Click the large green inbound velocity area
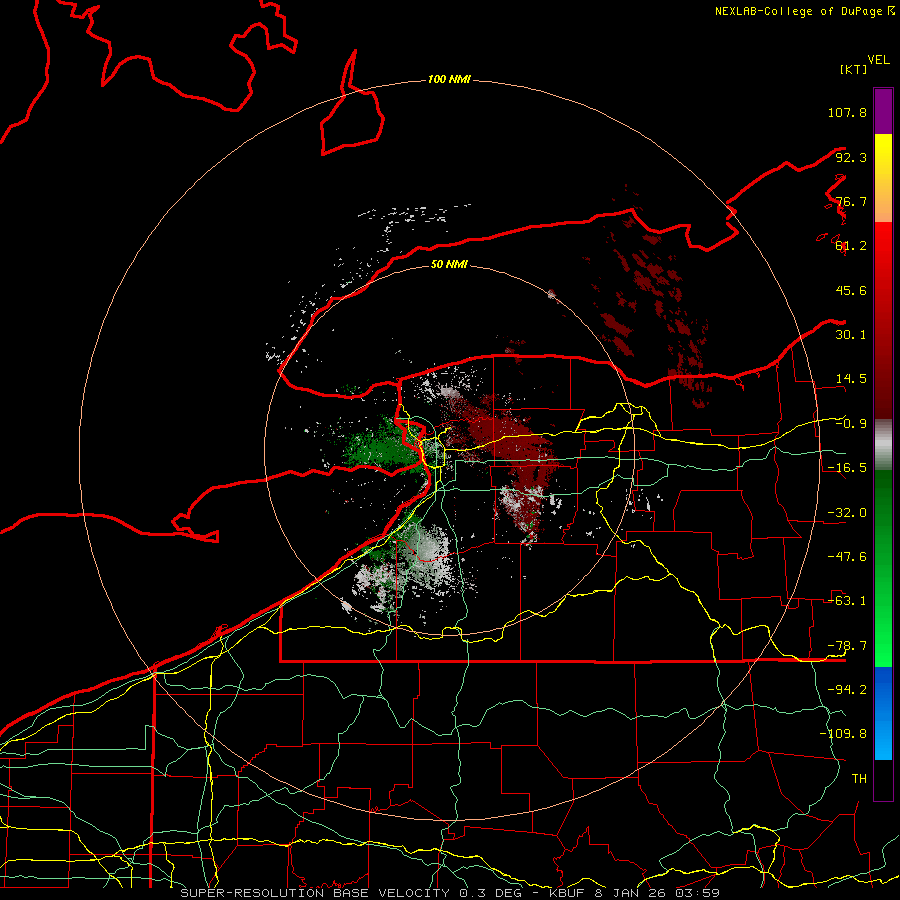 [x=382, y=448]
